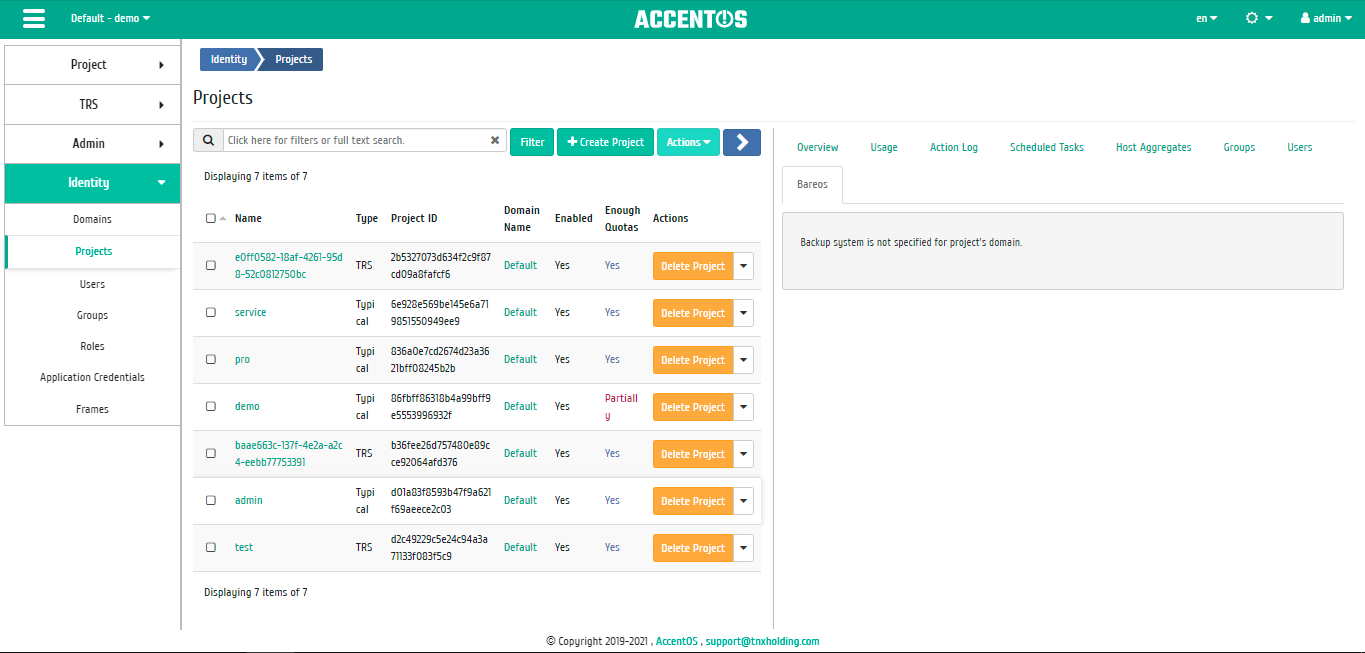Viewport: 1365px width, 653px height.
Task: Open the service project link
Action: tap(251, 312)
